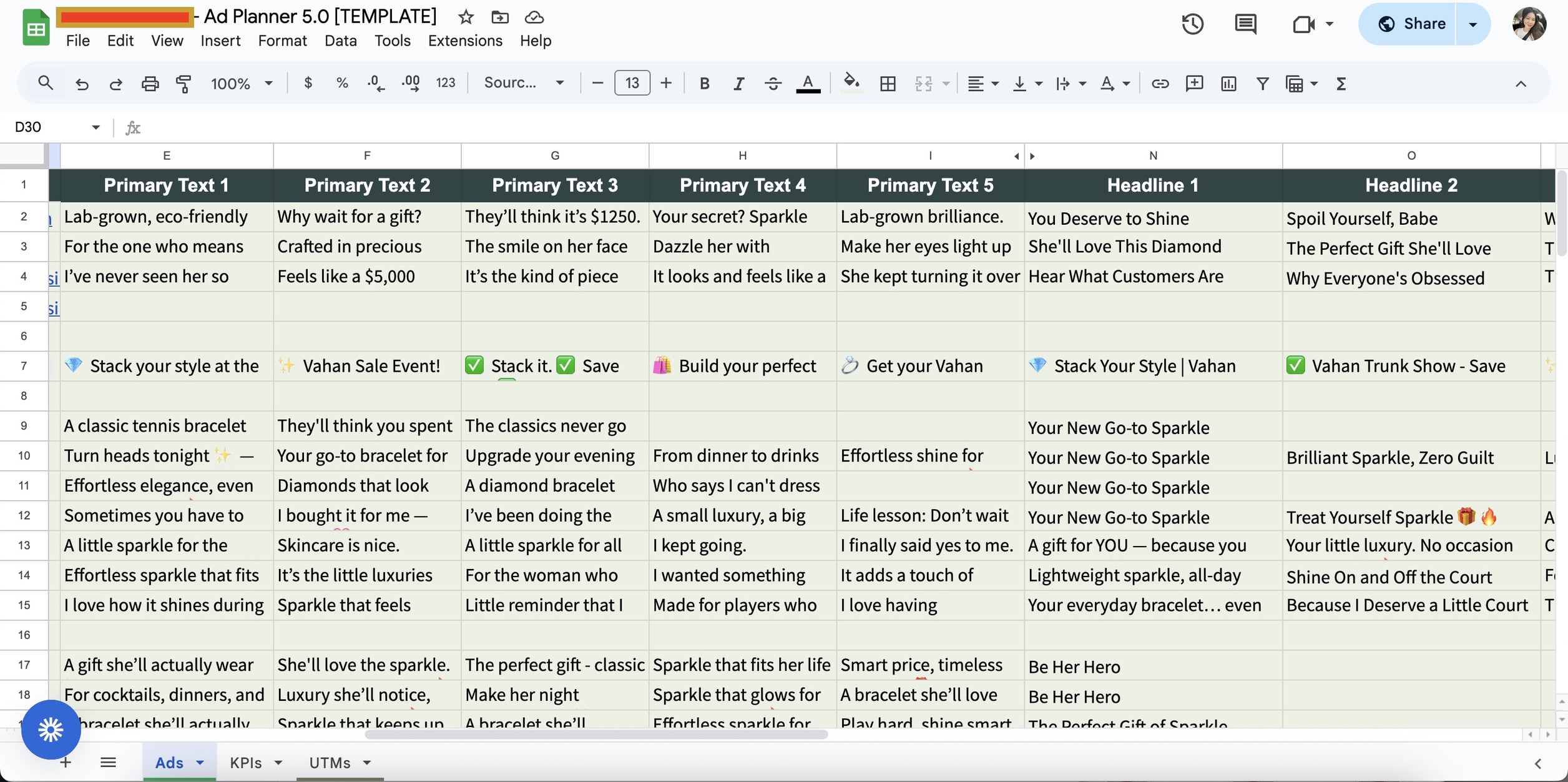Viewport: 1568px width, 782px height.
Task: Decrease decimal places
Action: pyautogui.click(x=376, y=83)
